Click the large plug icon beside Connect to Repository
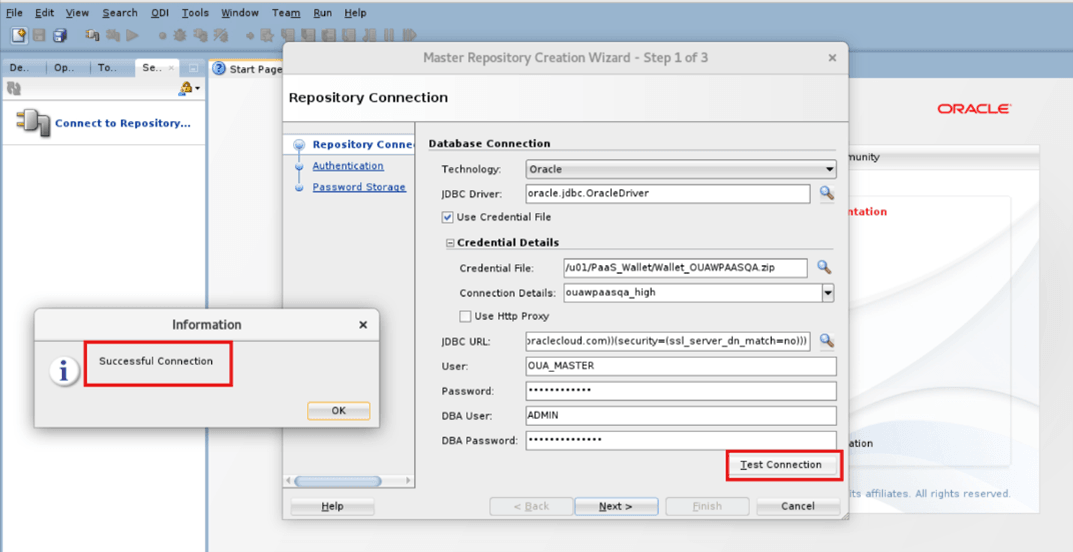This screenshot has width=1073, height=552. click(x=34, y=123)
